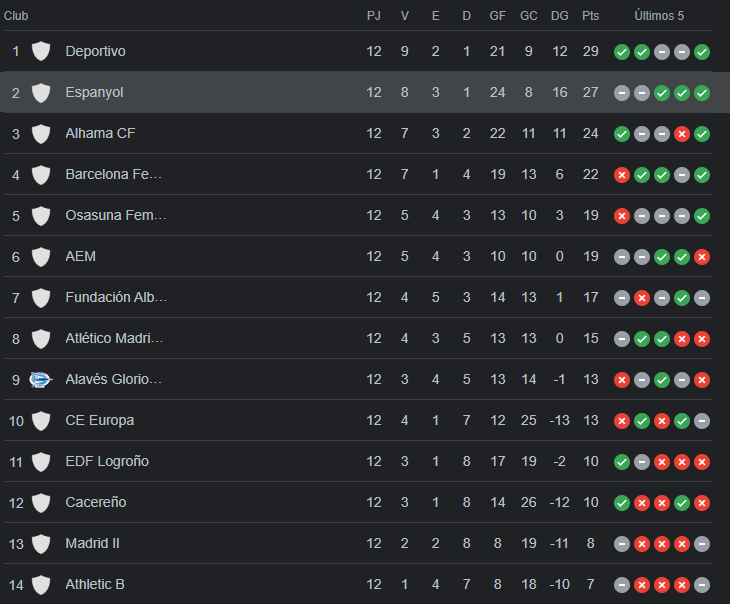
Task: Click Athletic B's shield icon
Action: [x=41, y=584]
